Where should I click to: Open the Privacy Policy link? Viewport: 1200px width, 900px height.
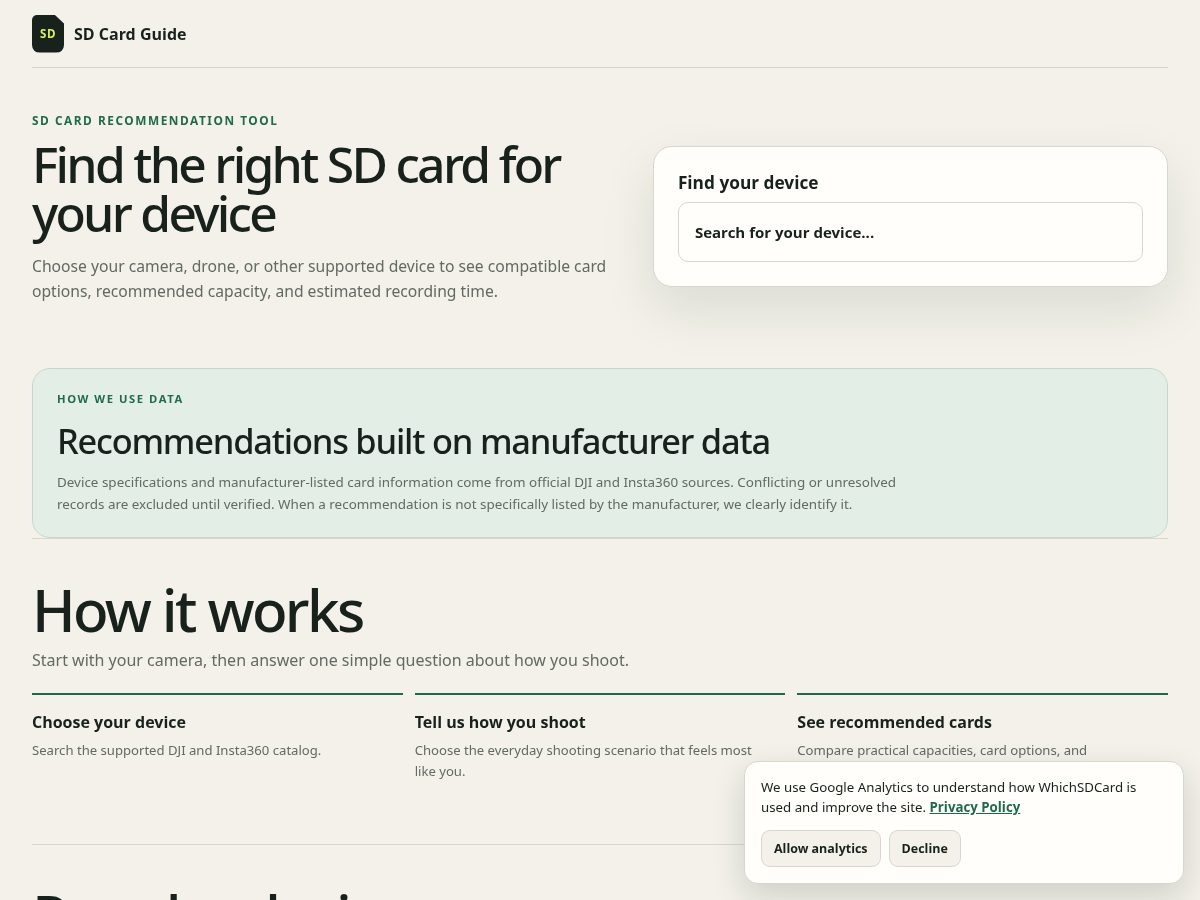(x=974, y=807)
